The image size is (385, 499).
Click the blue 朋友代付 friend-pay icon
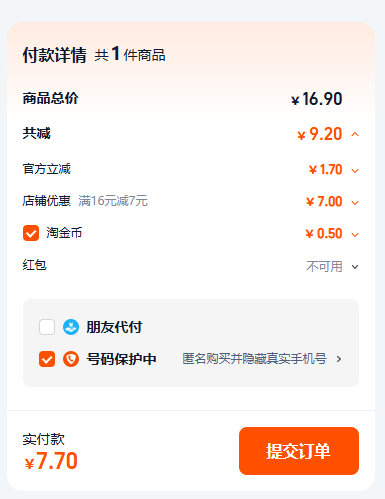pyautogui.click(x=71, y=327)
